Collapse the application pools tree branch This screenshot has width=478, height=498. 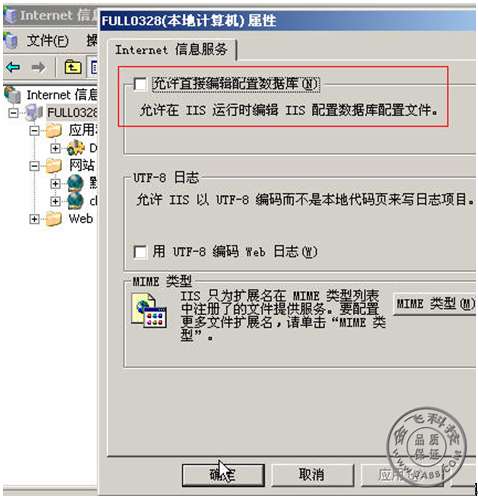34,131
